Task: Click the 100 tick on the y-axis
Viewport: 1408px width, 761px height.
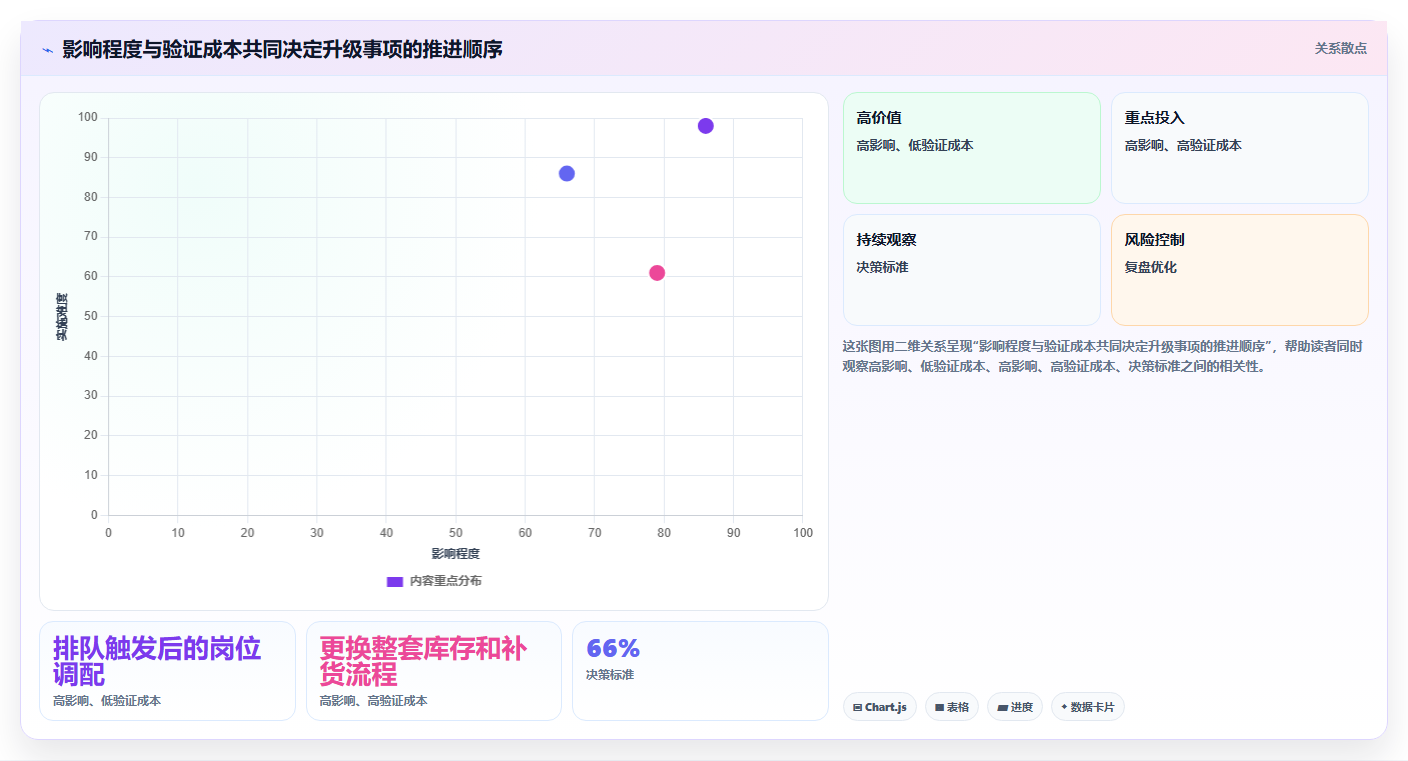Action: 88,118
